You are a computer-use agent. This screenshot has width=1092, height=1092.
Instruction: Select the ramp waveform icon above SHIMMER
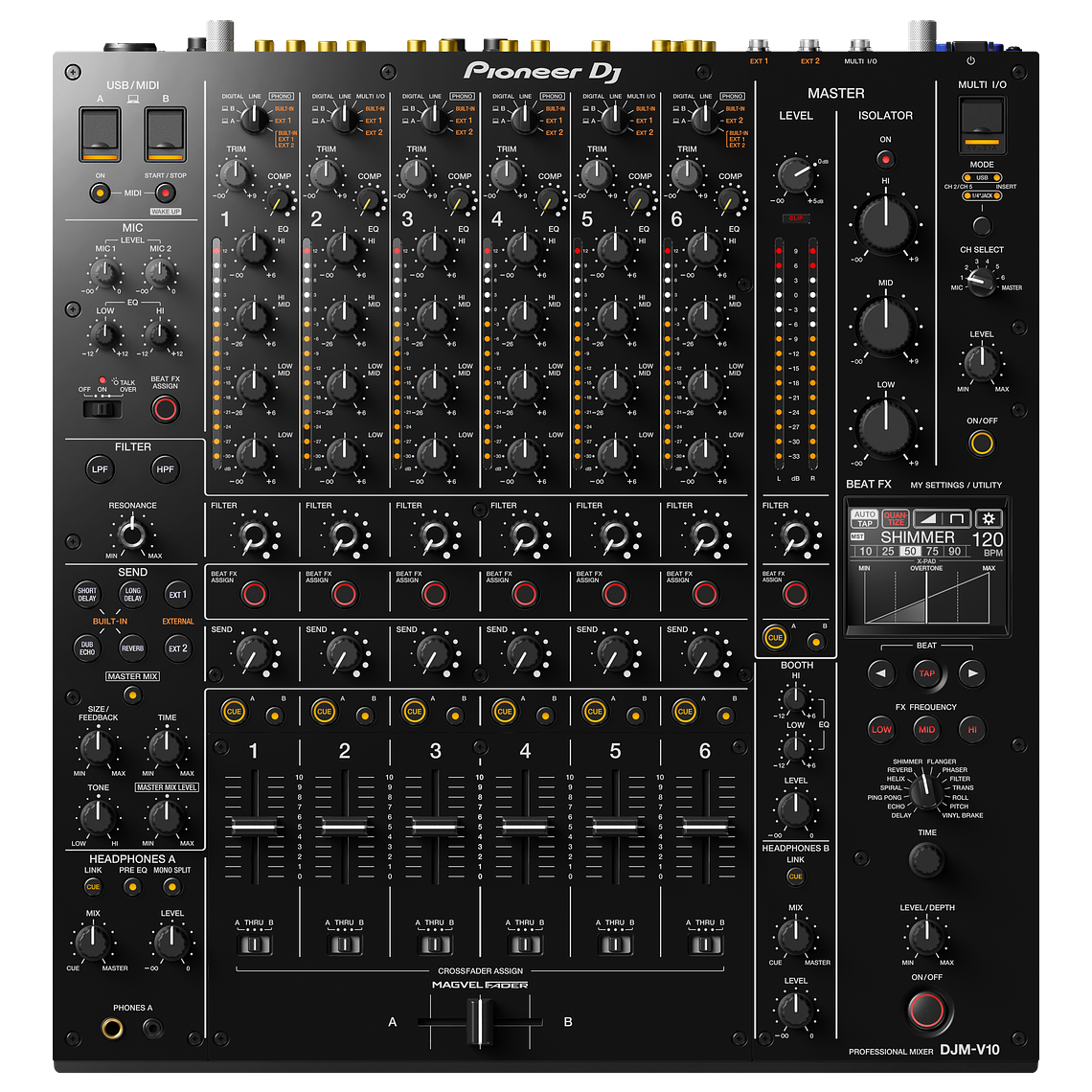point(927,517)
